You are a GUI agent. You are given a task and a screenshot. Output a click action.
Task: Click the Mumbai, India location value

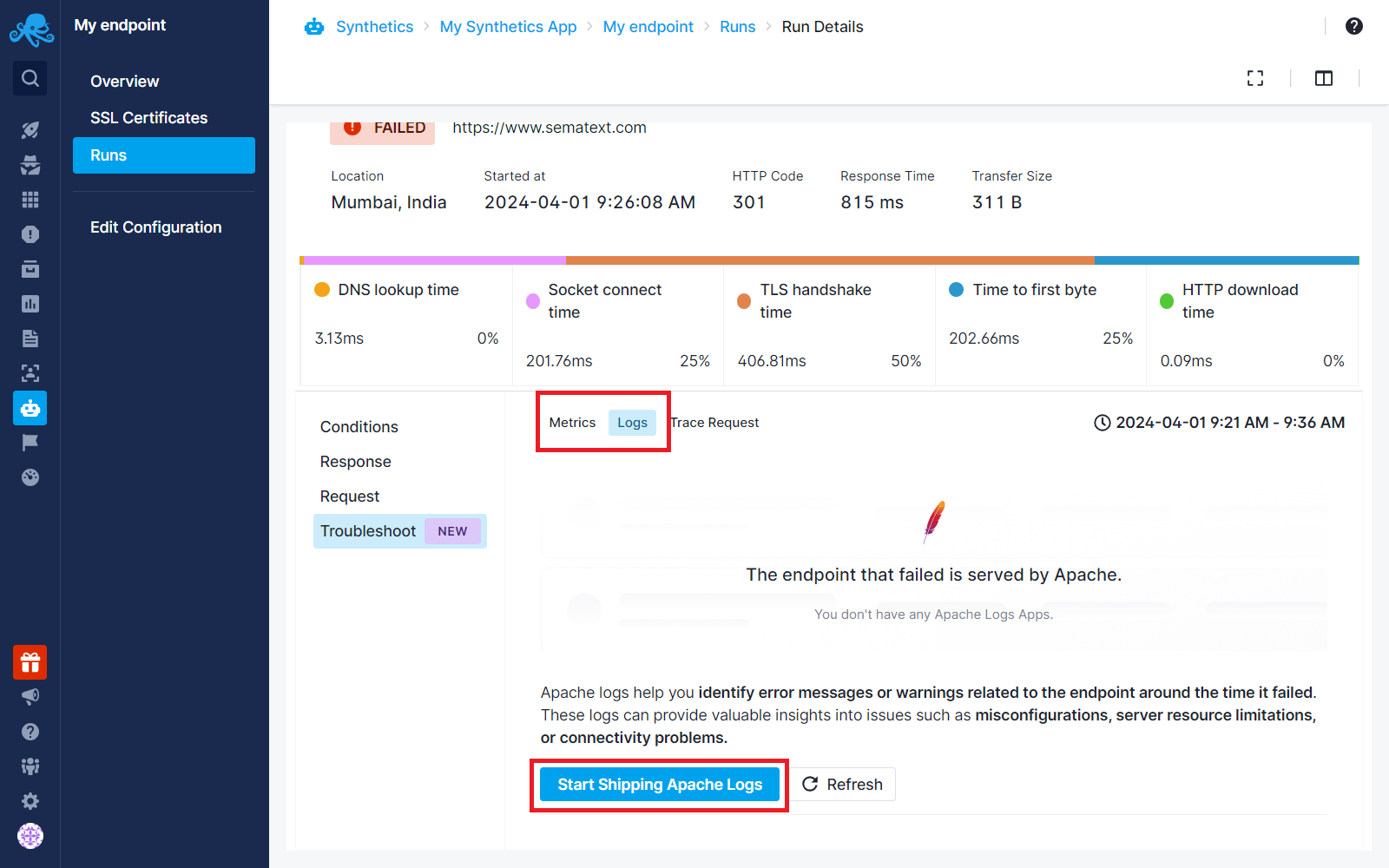click(389, 202)
